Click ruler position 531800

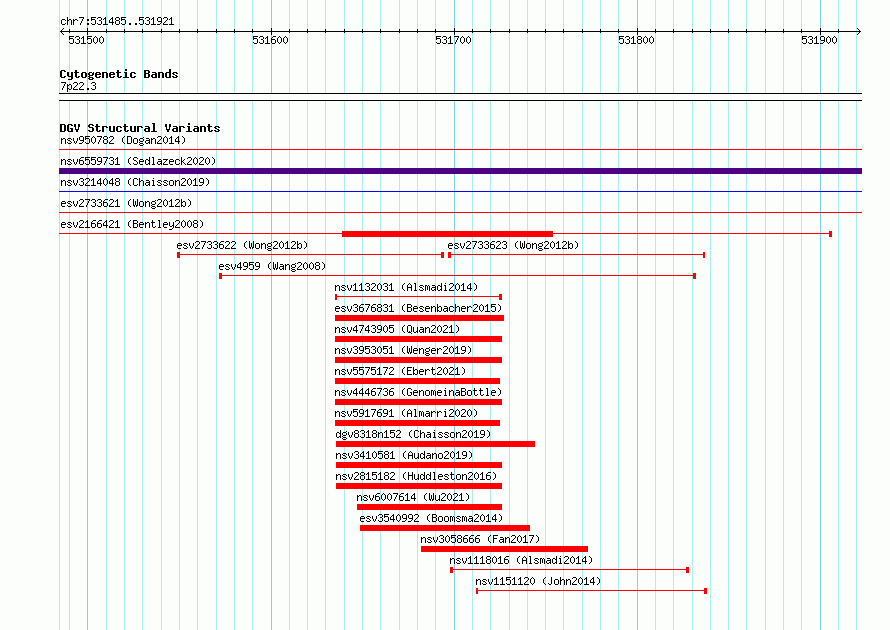coord(636,40)
